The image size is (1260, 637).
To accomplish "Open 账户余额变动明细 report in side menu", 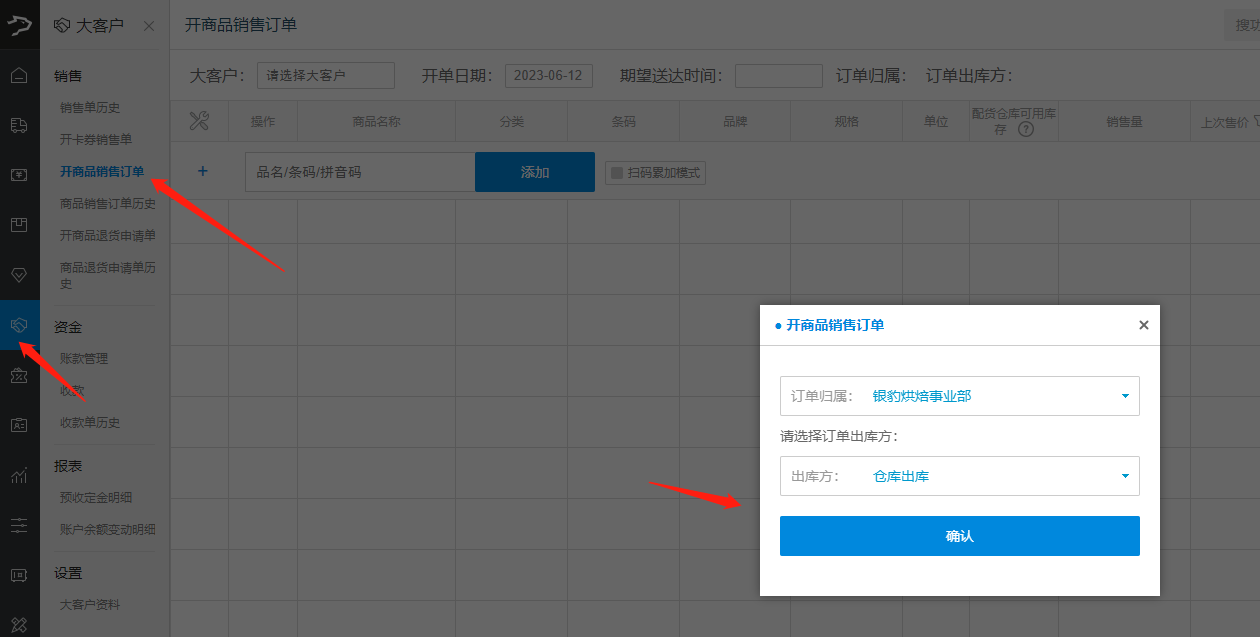I will (x=108, y=530).
